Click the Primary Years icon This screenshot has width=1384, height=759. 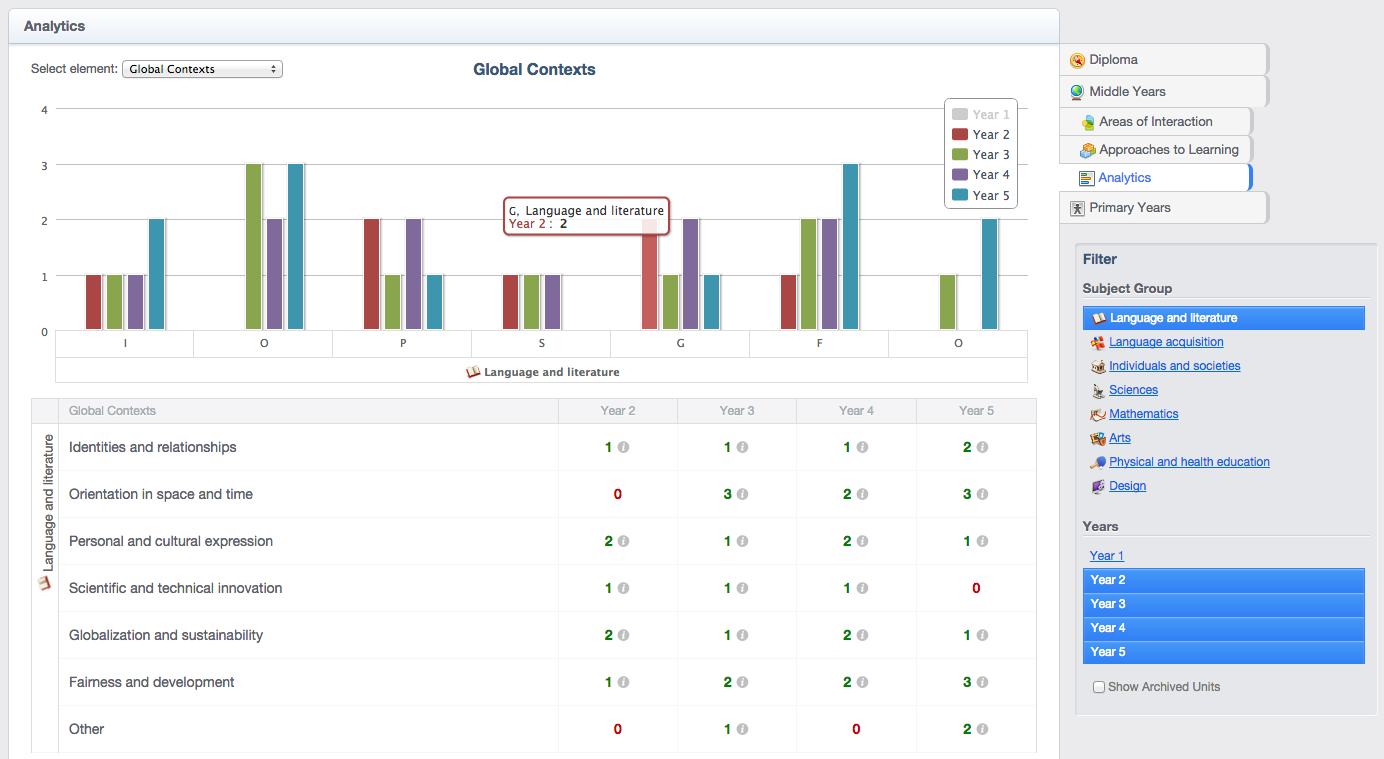coord(1077,208)
